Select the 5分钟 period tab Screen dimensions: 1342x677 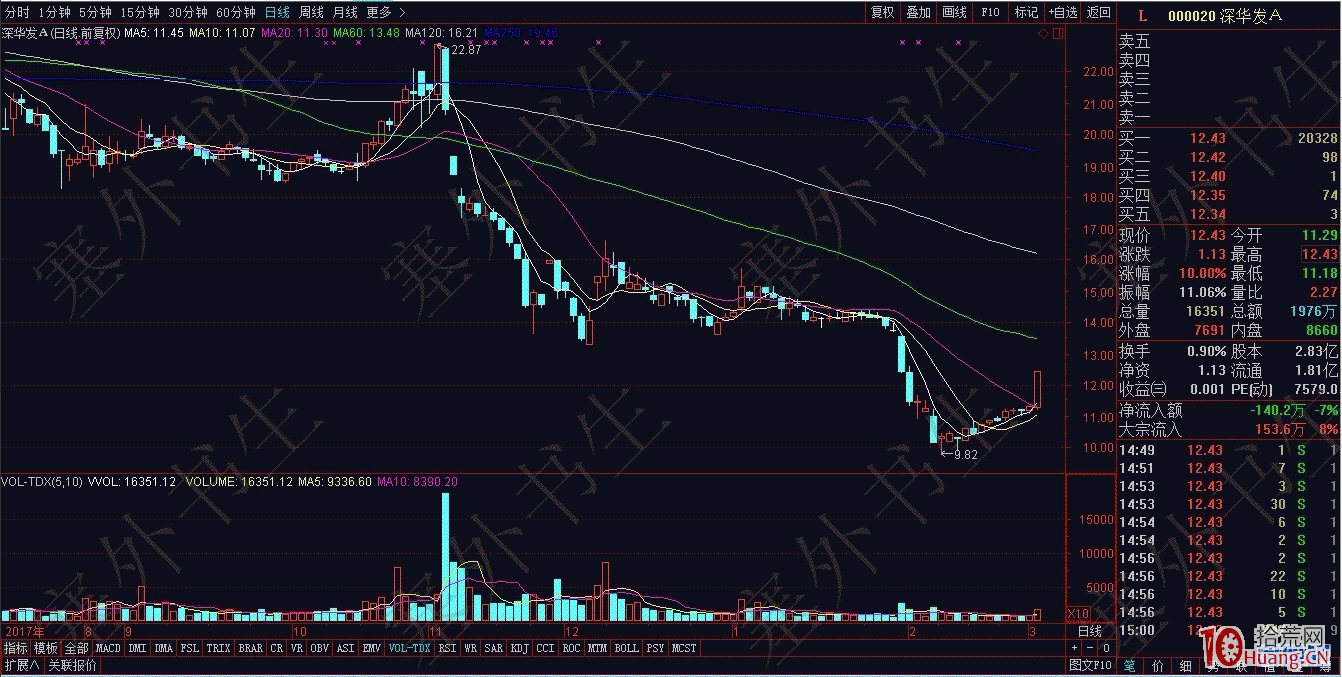[95, 12]
